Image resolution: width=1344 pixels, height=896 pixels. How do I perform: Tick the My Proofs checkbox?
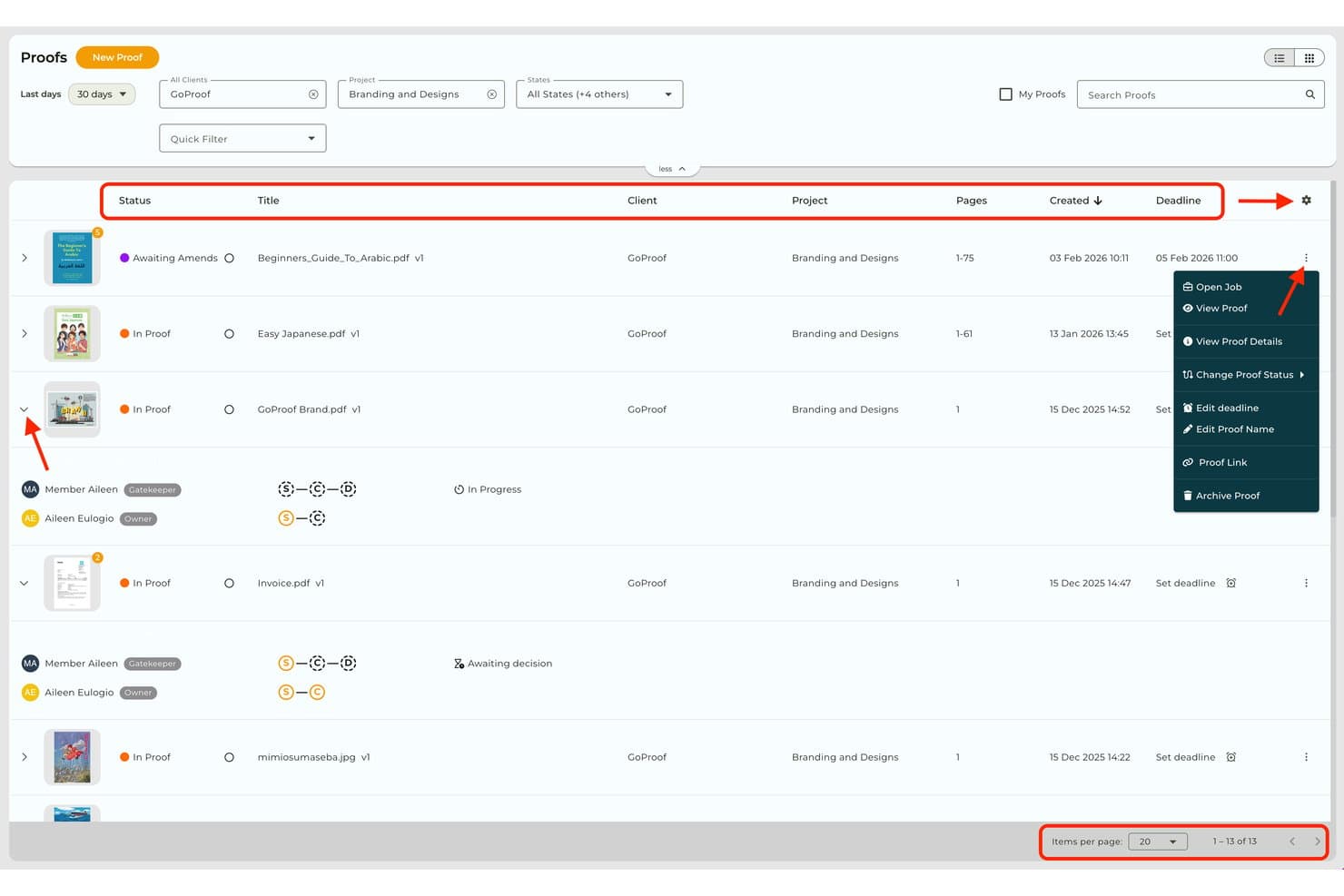(x=1005, y=94)
